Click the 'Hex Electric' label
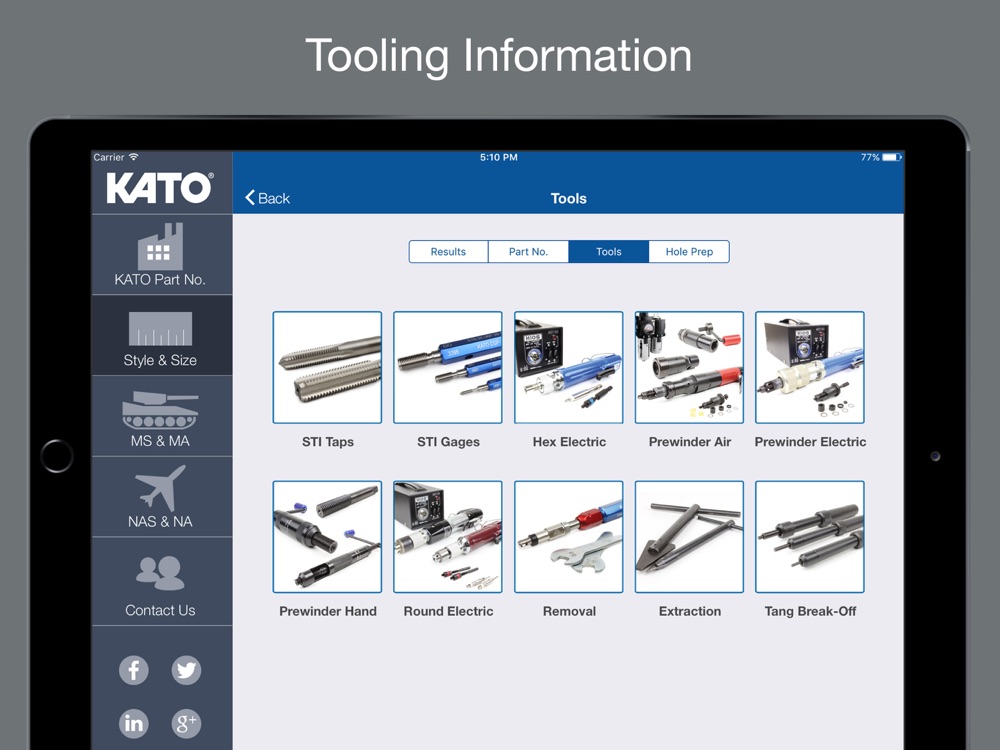Image resolution: width=1000 pixels, height=750 pixels. [570, 442]
